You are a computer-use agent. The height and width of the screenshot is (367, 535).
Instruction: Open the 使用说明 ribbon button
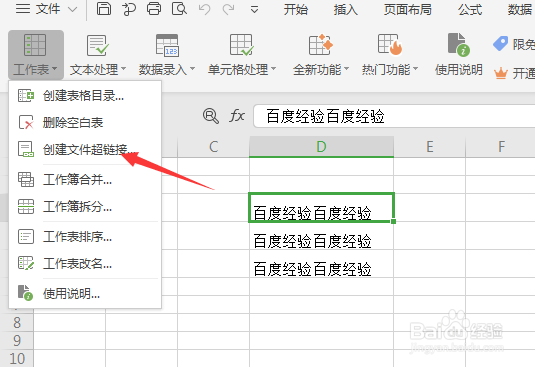459,55
